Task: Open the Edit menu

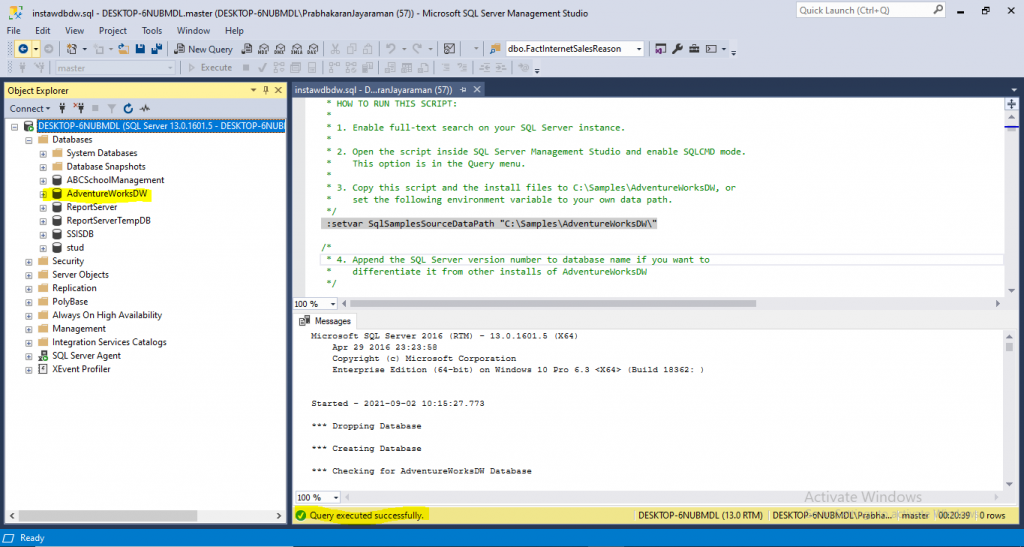Action: [x=42, y=31]
